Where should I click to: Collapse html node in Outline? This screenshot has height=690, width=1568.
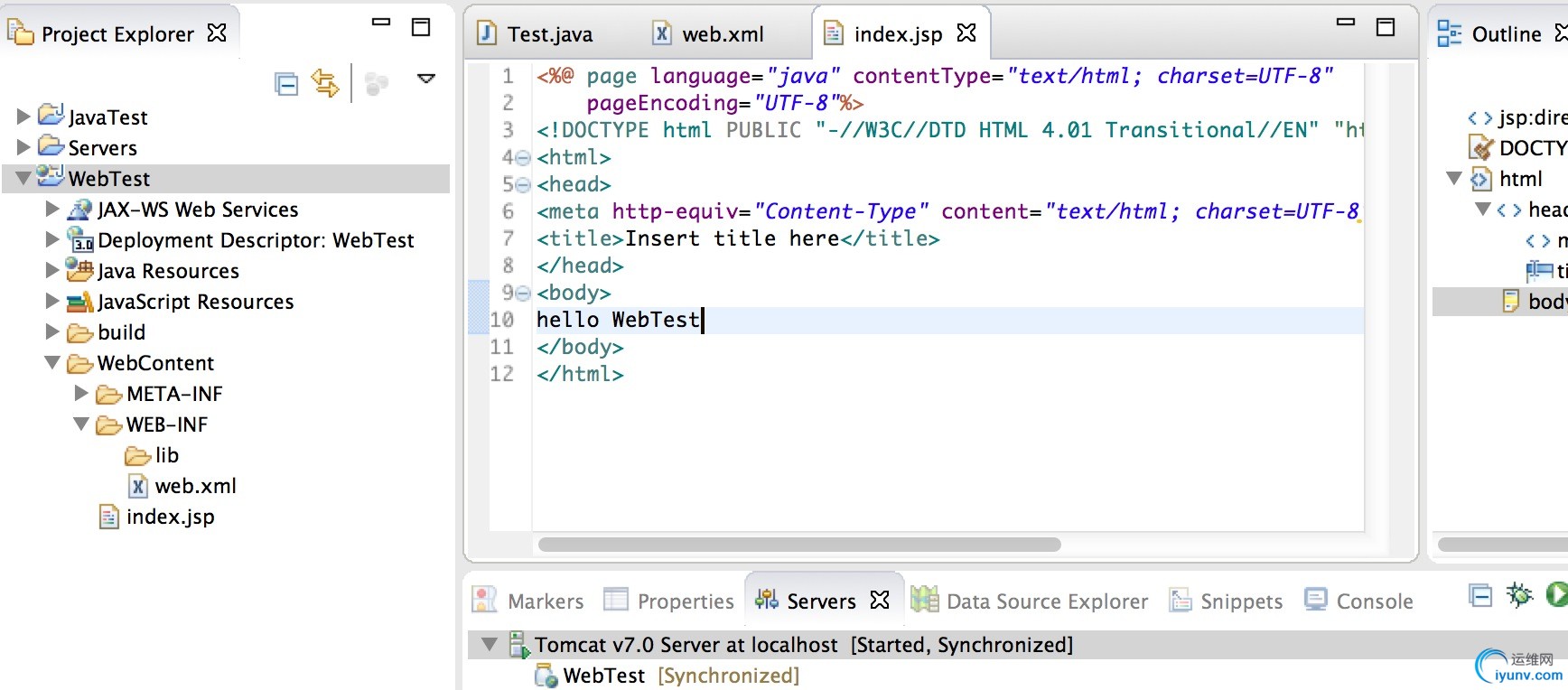[x=1454, y=178]
